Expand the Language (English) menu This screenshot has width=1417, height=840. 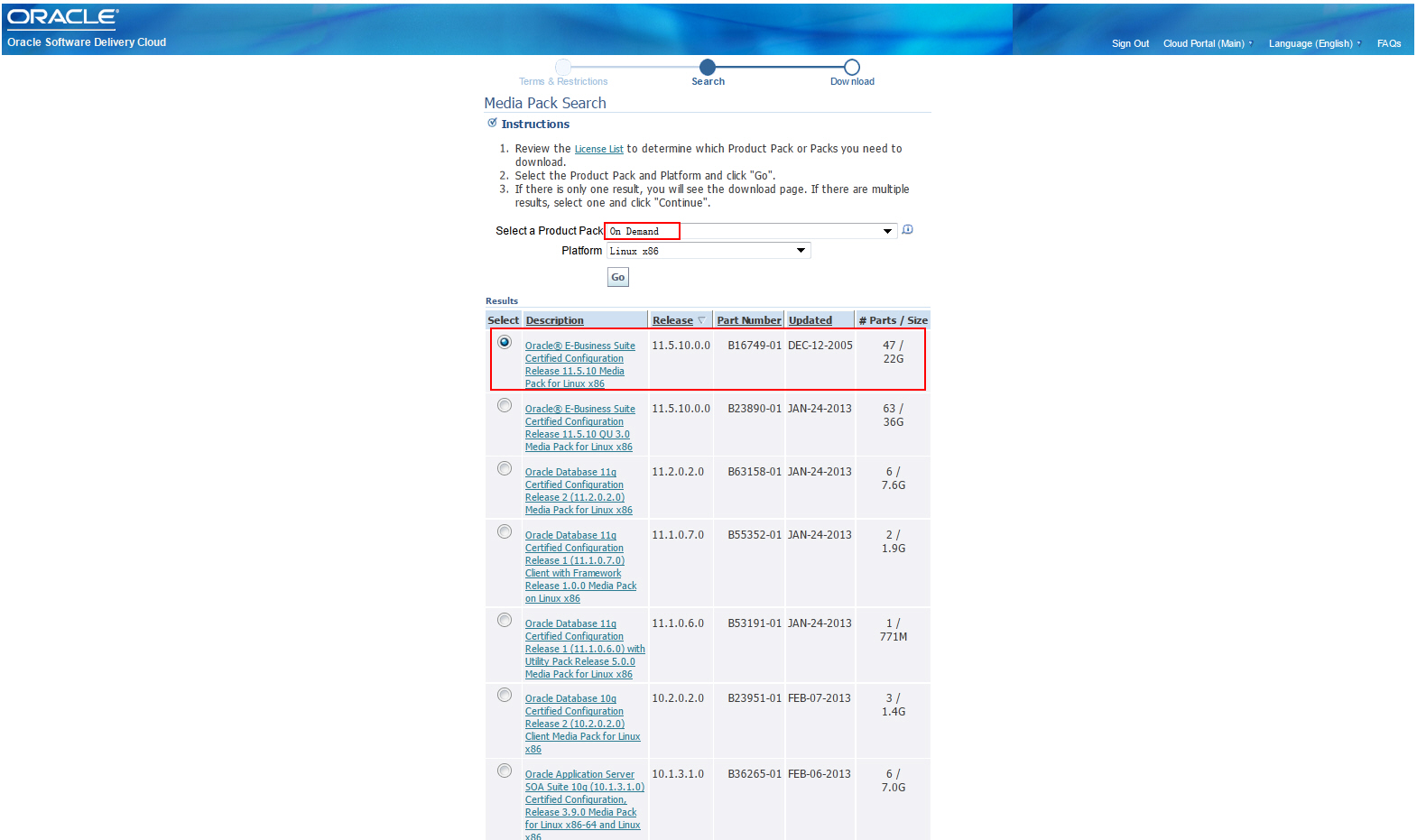click(1314, 43)
